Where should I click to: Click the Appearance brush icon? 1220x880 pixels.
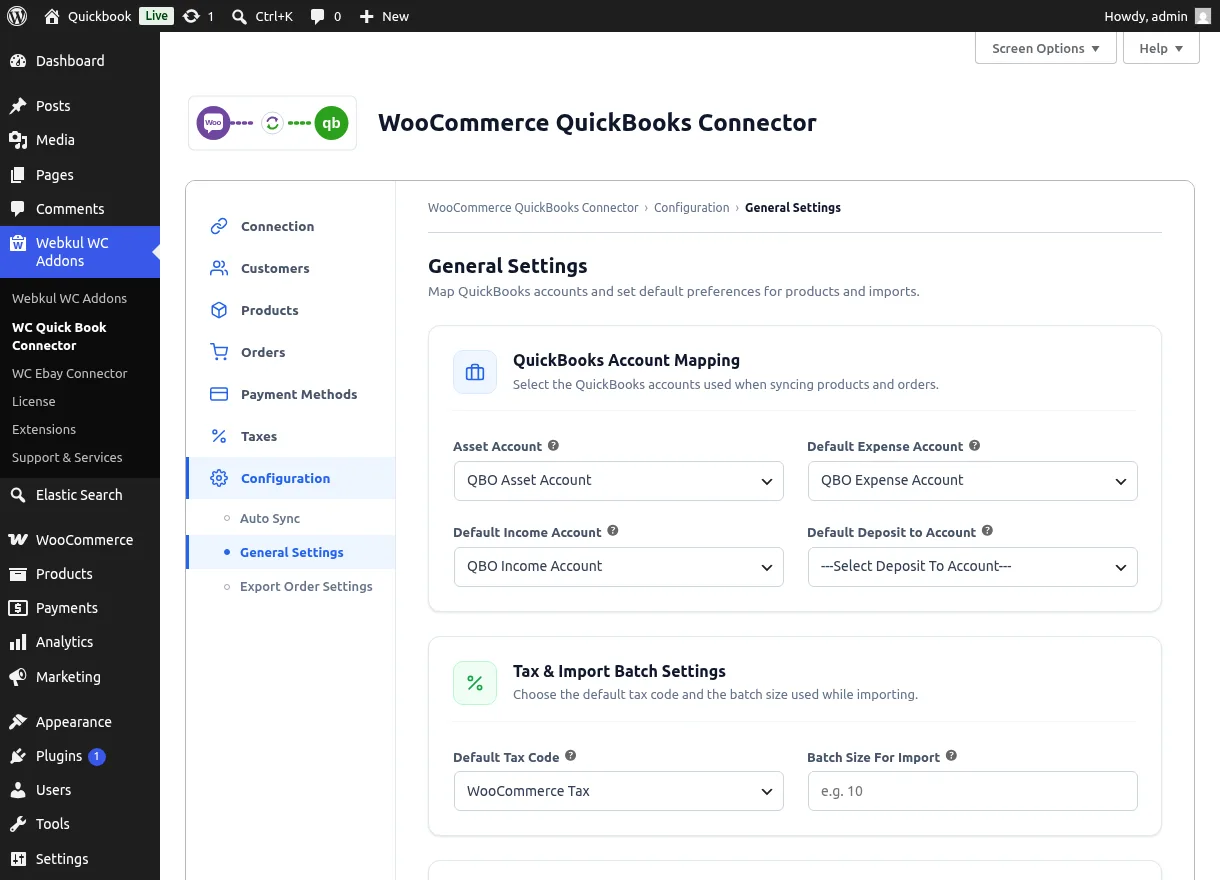pyautogui.click(x=18, y=722)
